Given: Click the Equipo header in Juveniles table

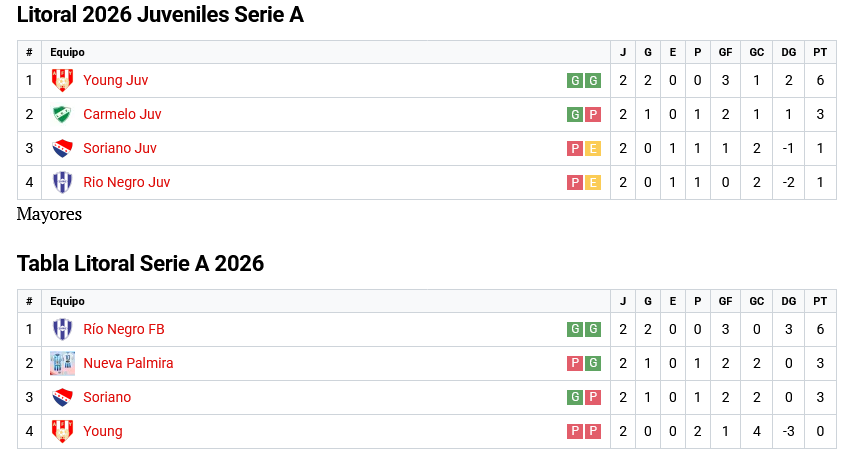Looking at the screenshot, I should [67, 52].
